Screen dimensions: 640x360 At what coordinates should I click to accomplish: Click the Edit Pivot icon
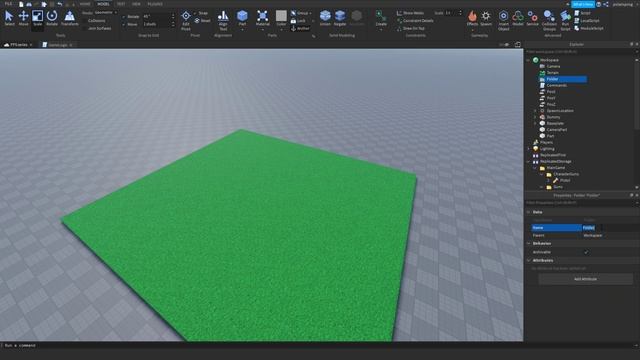coord(186,20)
